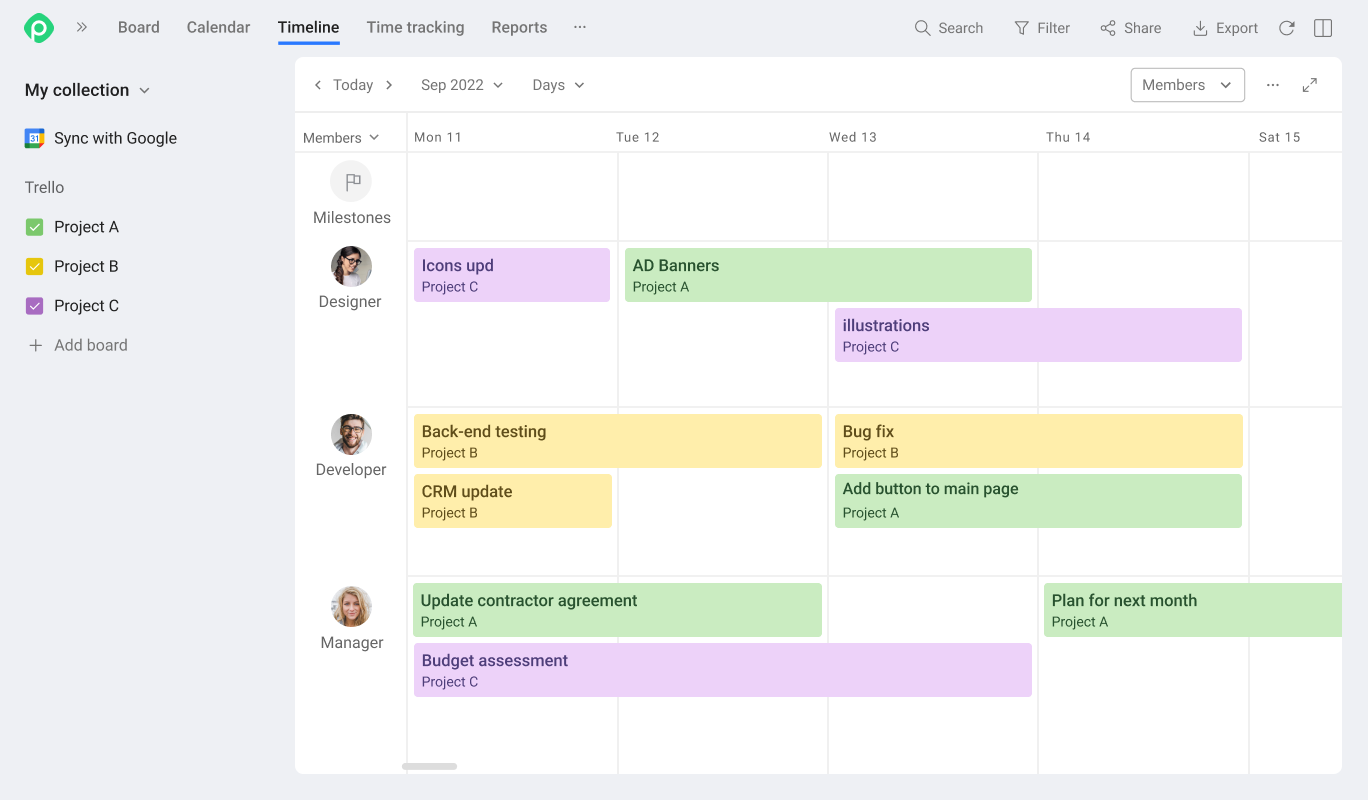Click Sync with Google link
This screenshot has height=800, width=1368.
coord(114,138)
